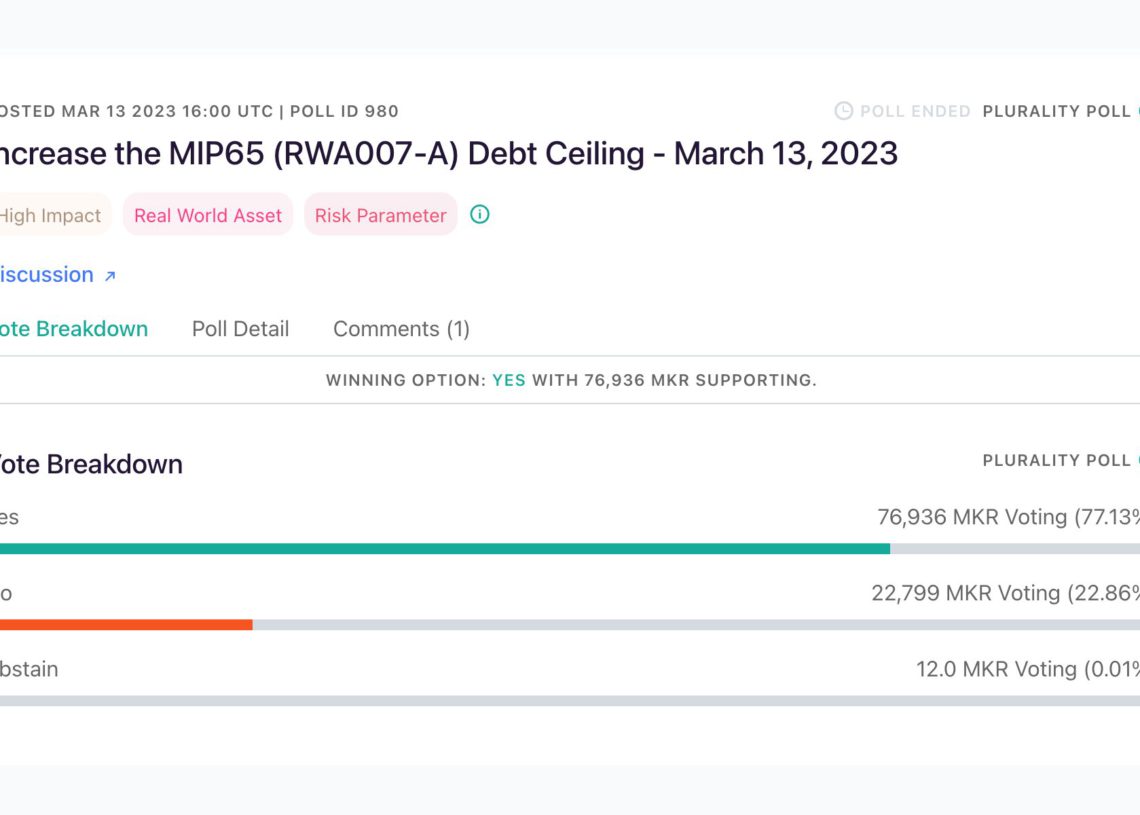Viewport: 1140px width, 815px height.
Task: Click the green info icon after the tags
Action: tap(480, 215)
